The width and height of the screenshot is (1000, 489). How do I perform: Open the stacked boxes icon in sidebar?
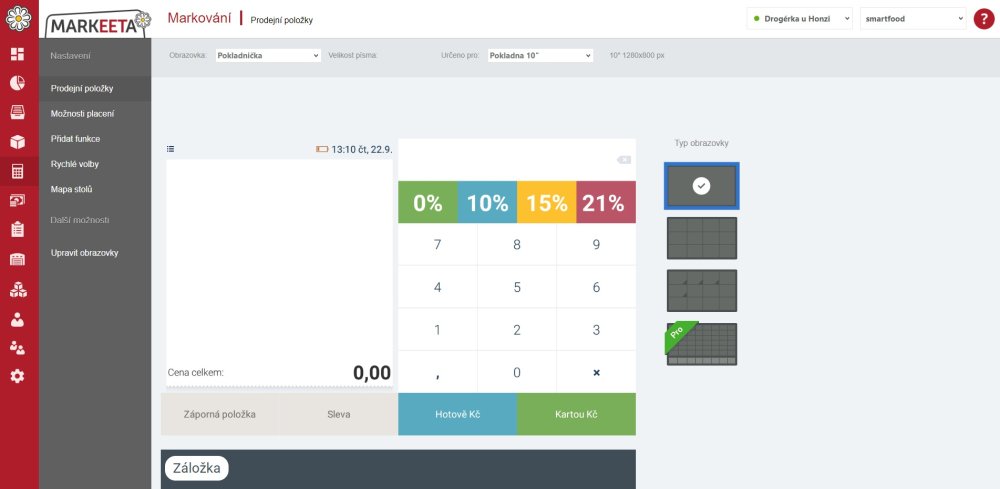tap(17, 290)
